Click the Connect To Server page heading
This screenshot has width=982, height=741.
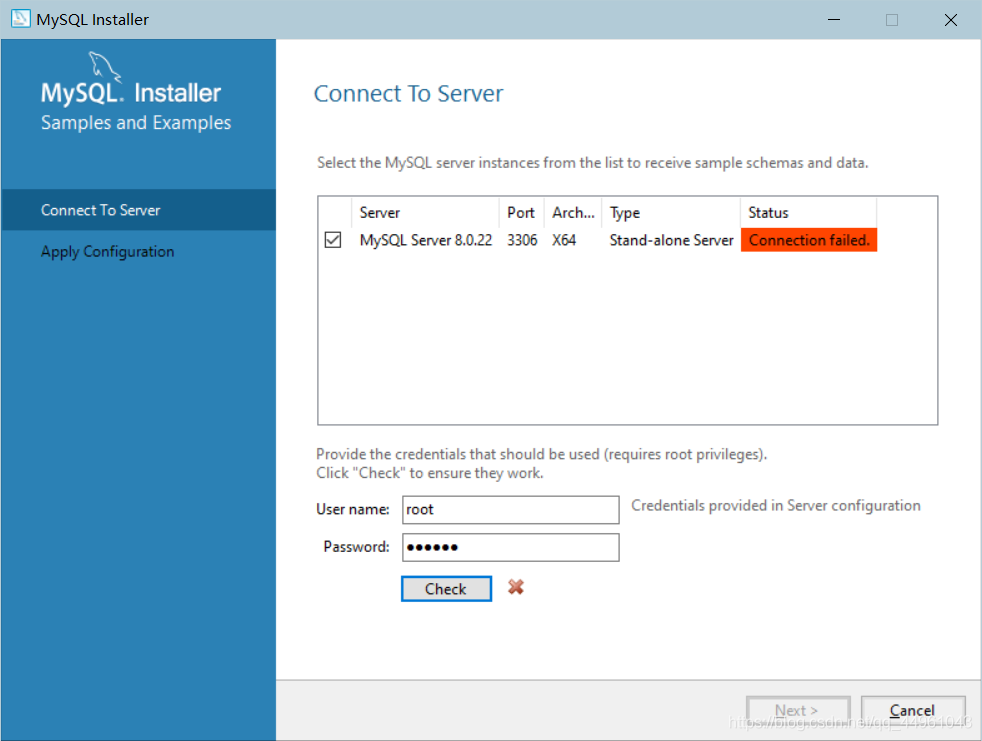coord(408,93)
